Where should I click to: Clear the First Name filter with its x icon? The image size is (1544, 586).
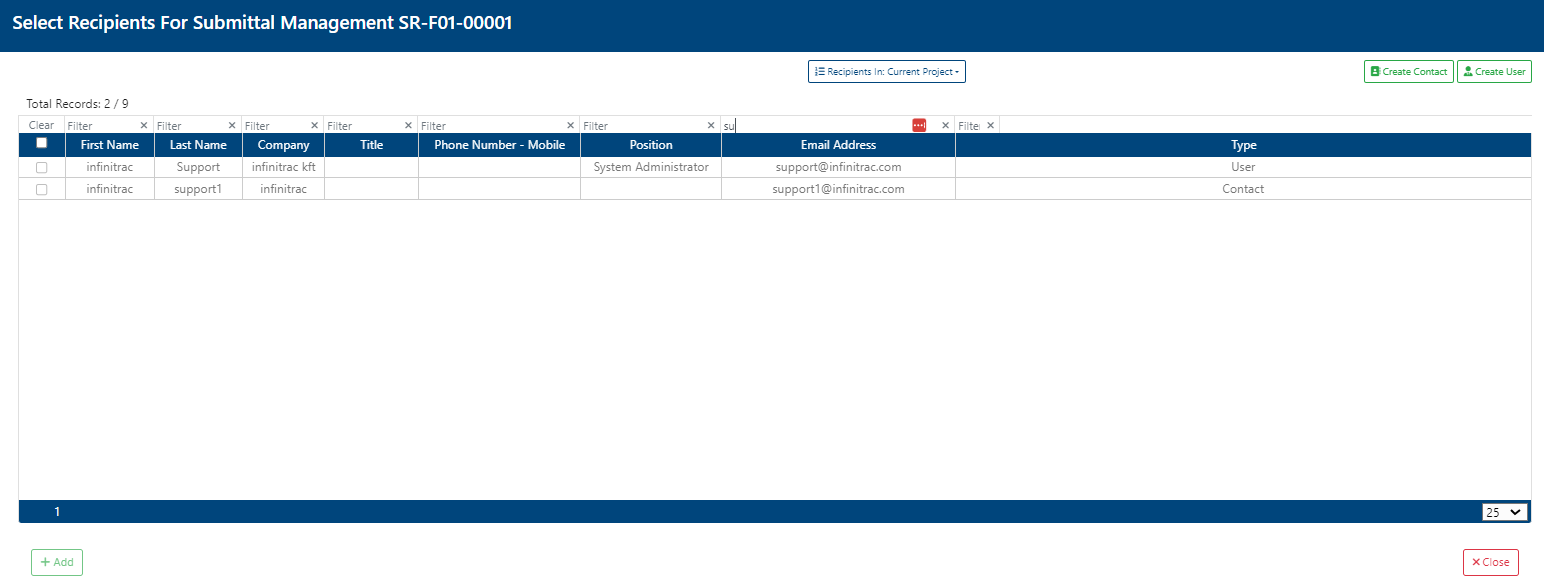click(144, 126)
